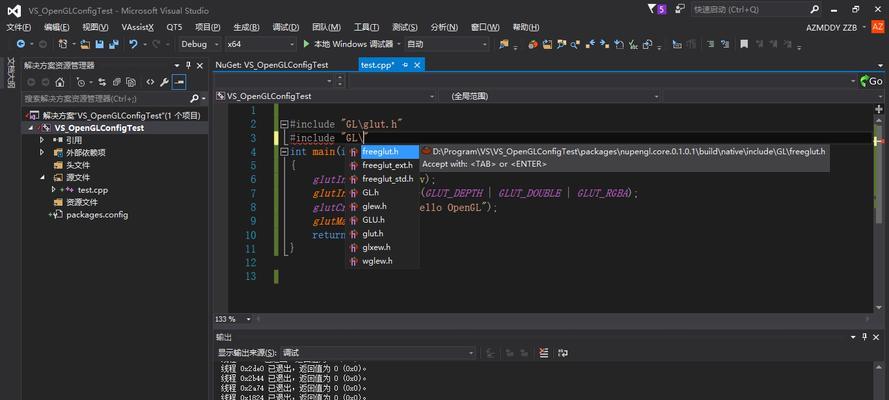Screen dimensions: 889x400
Task: Open the 自动 dropdown in the toolbar
Action: [446, 44]
